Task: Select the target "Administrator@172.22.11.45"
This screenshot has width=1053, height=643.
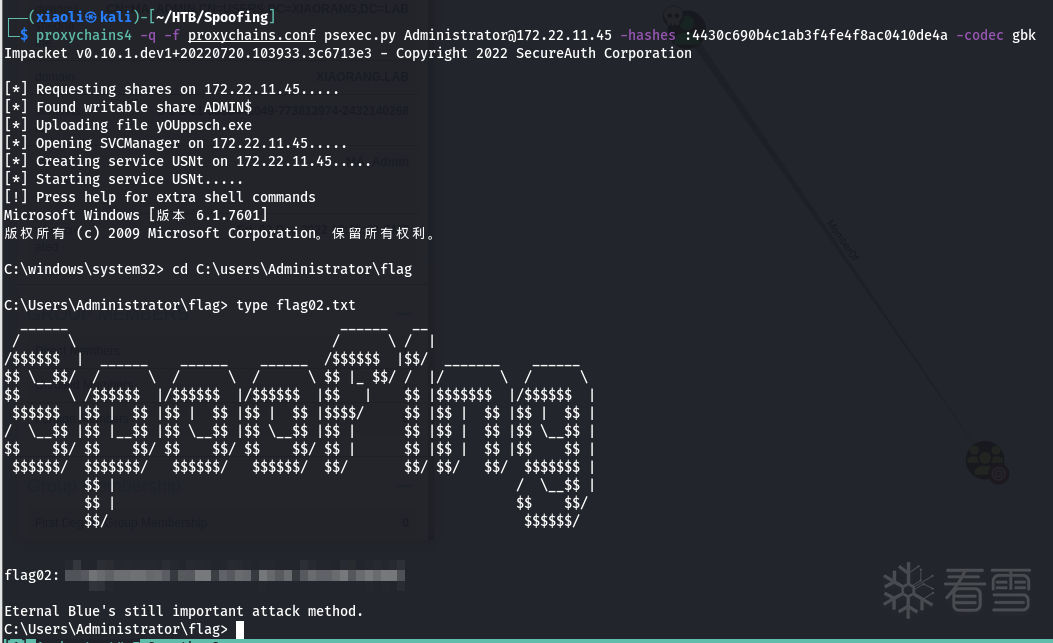Action: coord(508,35)
